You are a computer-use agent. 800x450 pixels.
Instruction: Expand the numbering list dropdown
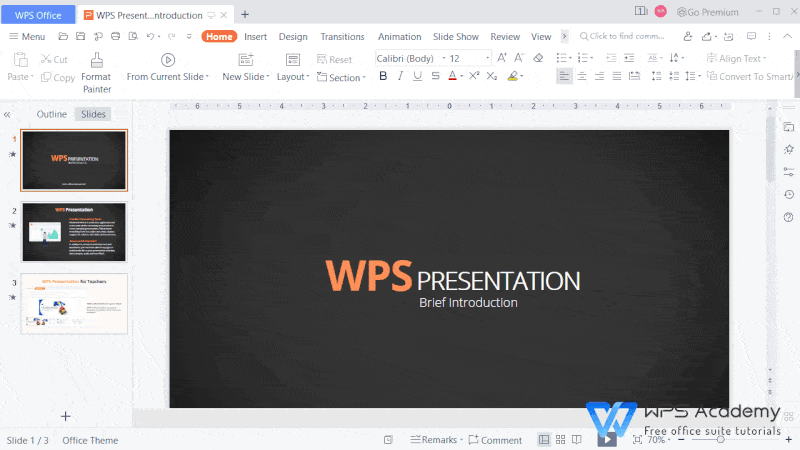(x=591, y=58)
